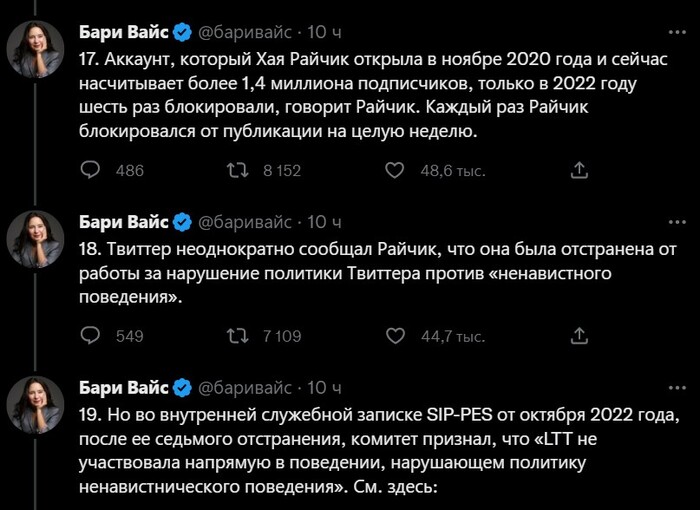Click @баривайс handle on tweet 18
The image size is (700, 510).
pos(246,222)
